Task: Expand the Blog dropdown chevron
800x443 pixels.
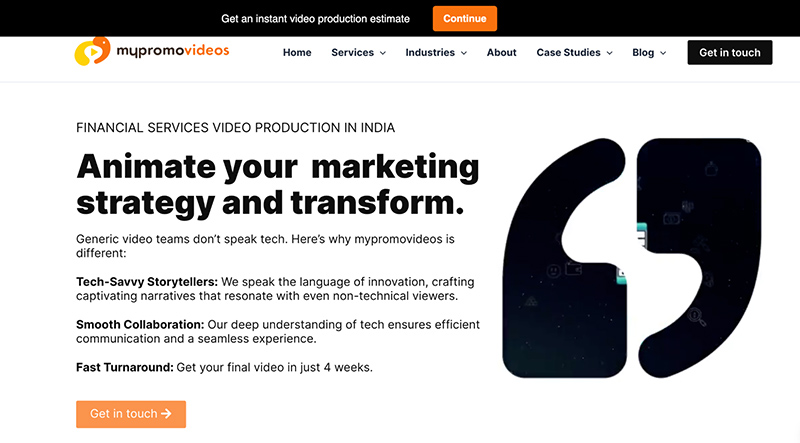Action: 663,53
